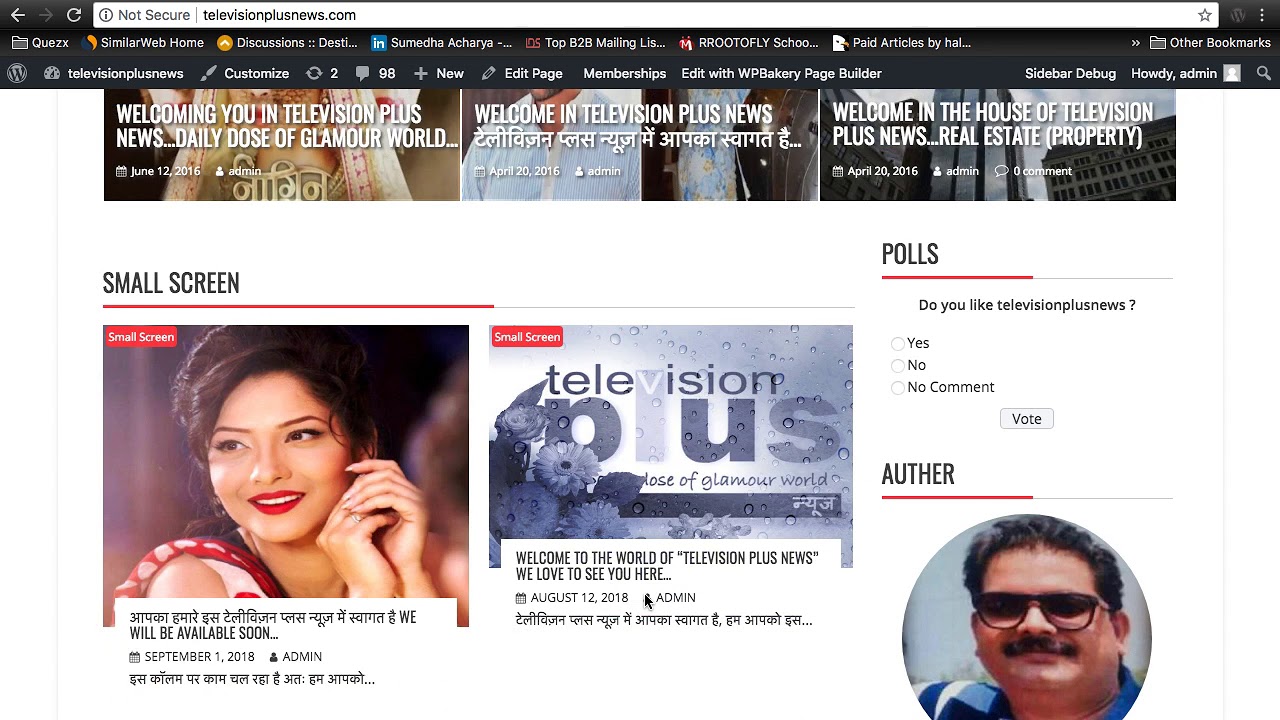Click the Small Screen tag on the actress photo
Viewport: 1280px width, 720px height.
click(x=141, y=337)
